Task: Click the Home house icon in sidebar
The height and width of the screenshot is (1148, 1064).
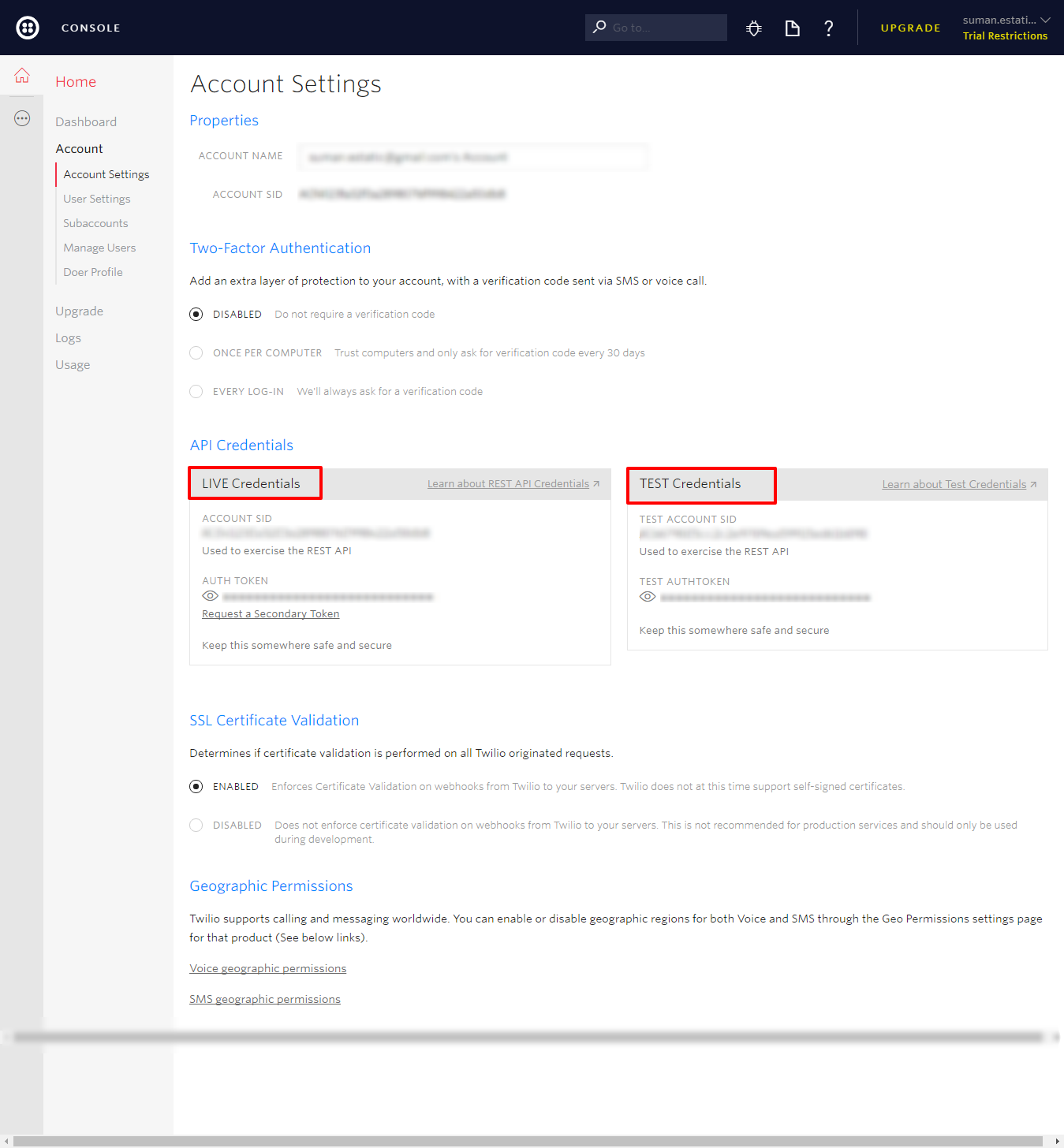Action: tap(22, 76)
